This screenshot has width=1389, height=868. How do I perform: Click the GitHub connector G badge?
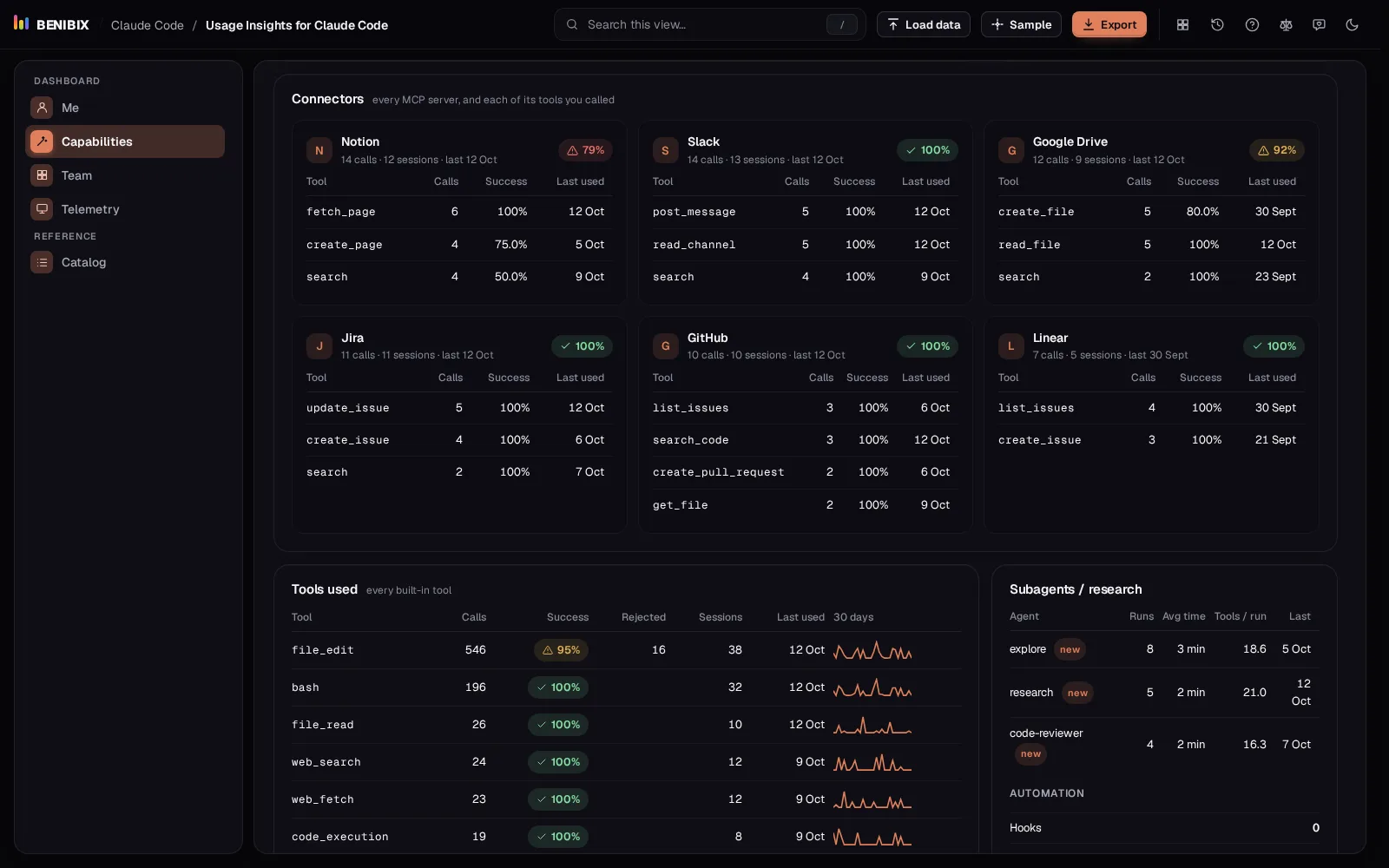pyautogui.click(x=665, y=346)
